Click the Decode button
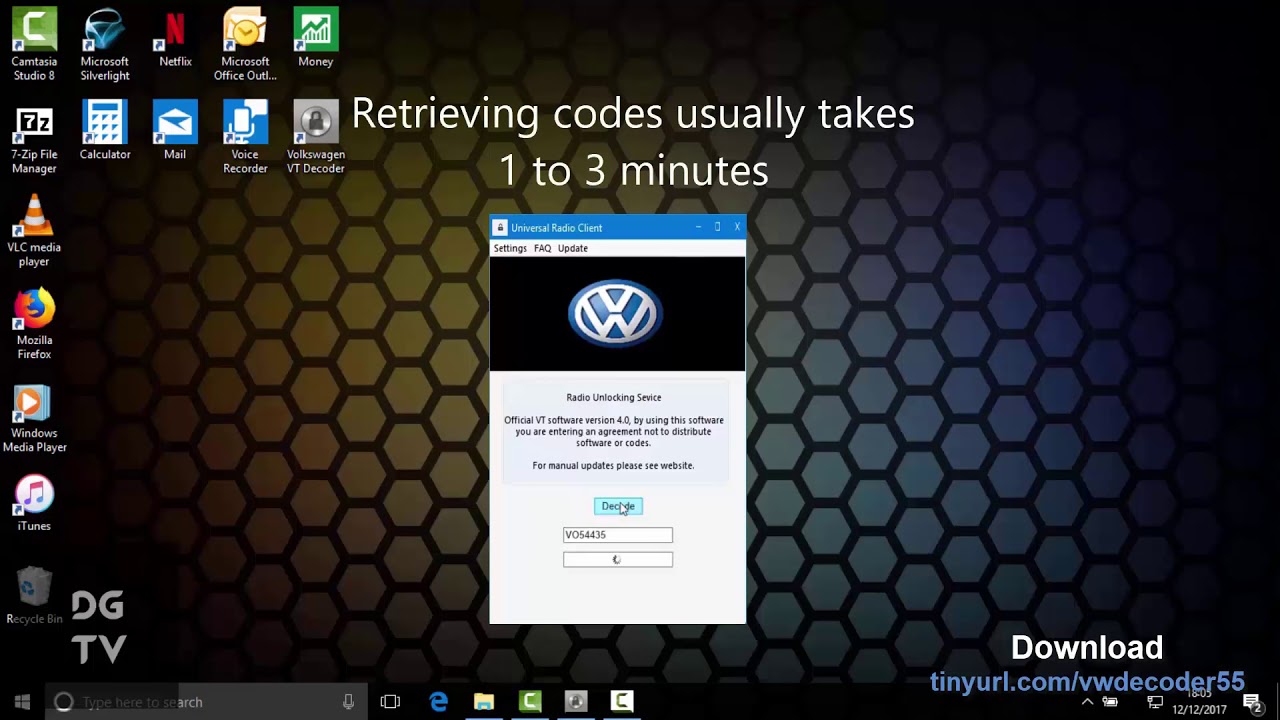The width and height of the screenshot is (1280, 720). [618, 506]
